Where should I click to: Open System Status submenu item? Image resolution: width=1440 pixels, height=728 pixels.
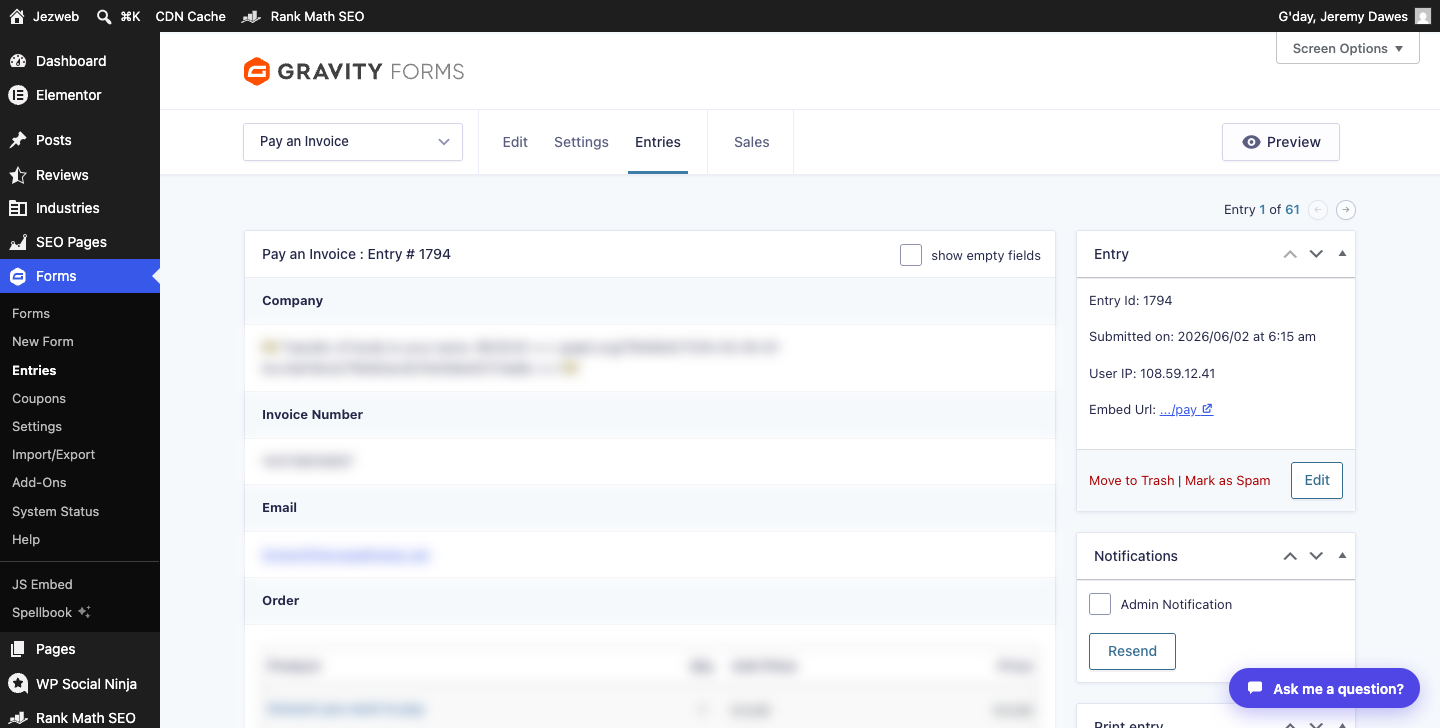[x=56, y=511]
